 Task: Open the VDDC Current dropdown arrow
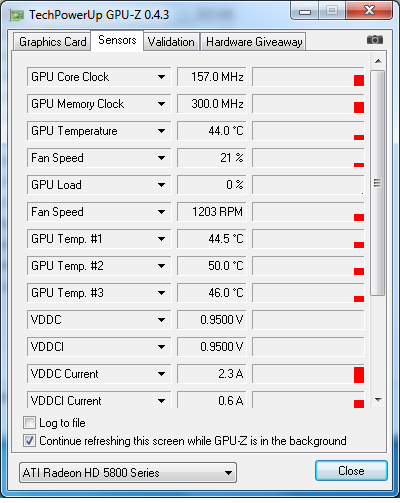161,374
